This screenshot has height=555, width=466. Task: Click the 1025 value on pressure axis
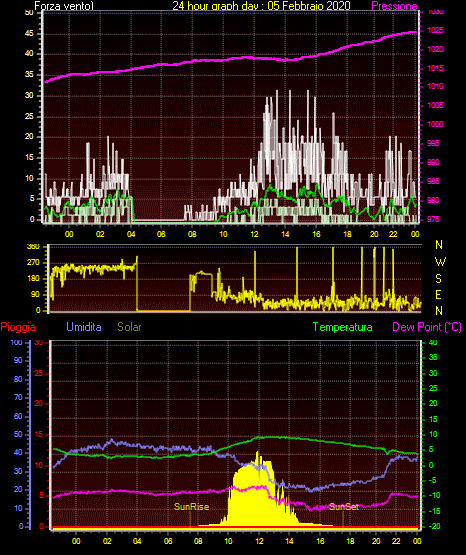click(435, 30)
